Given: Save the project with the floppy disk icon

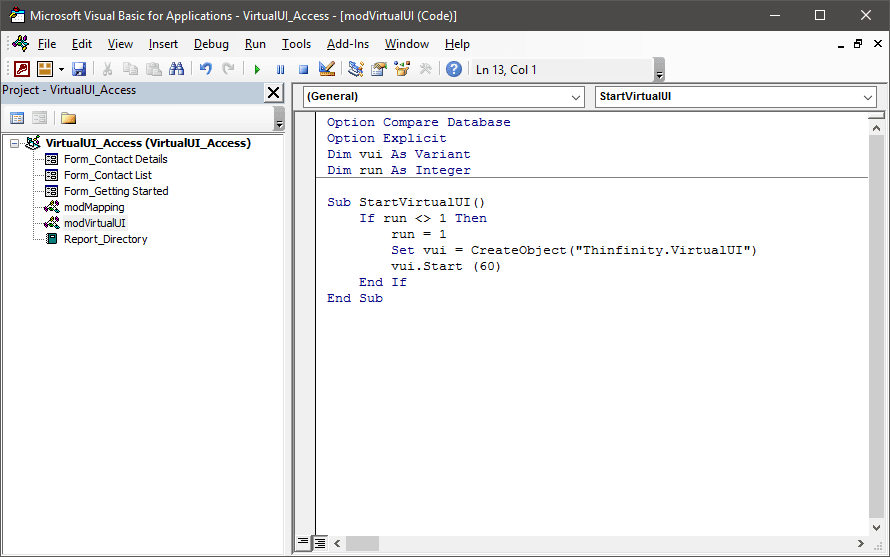Looking at the screenshot, I should (78, 69).
